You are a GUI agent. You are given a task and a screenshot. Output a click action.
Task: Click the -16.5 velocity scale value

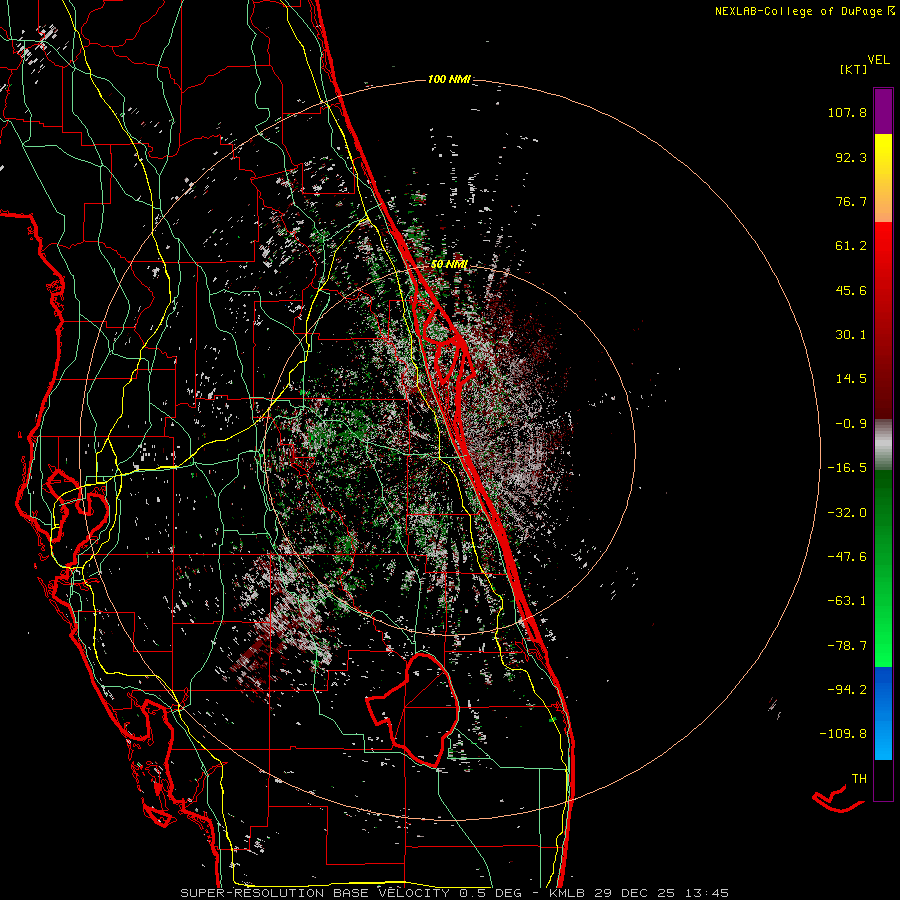847,468
